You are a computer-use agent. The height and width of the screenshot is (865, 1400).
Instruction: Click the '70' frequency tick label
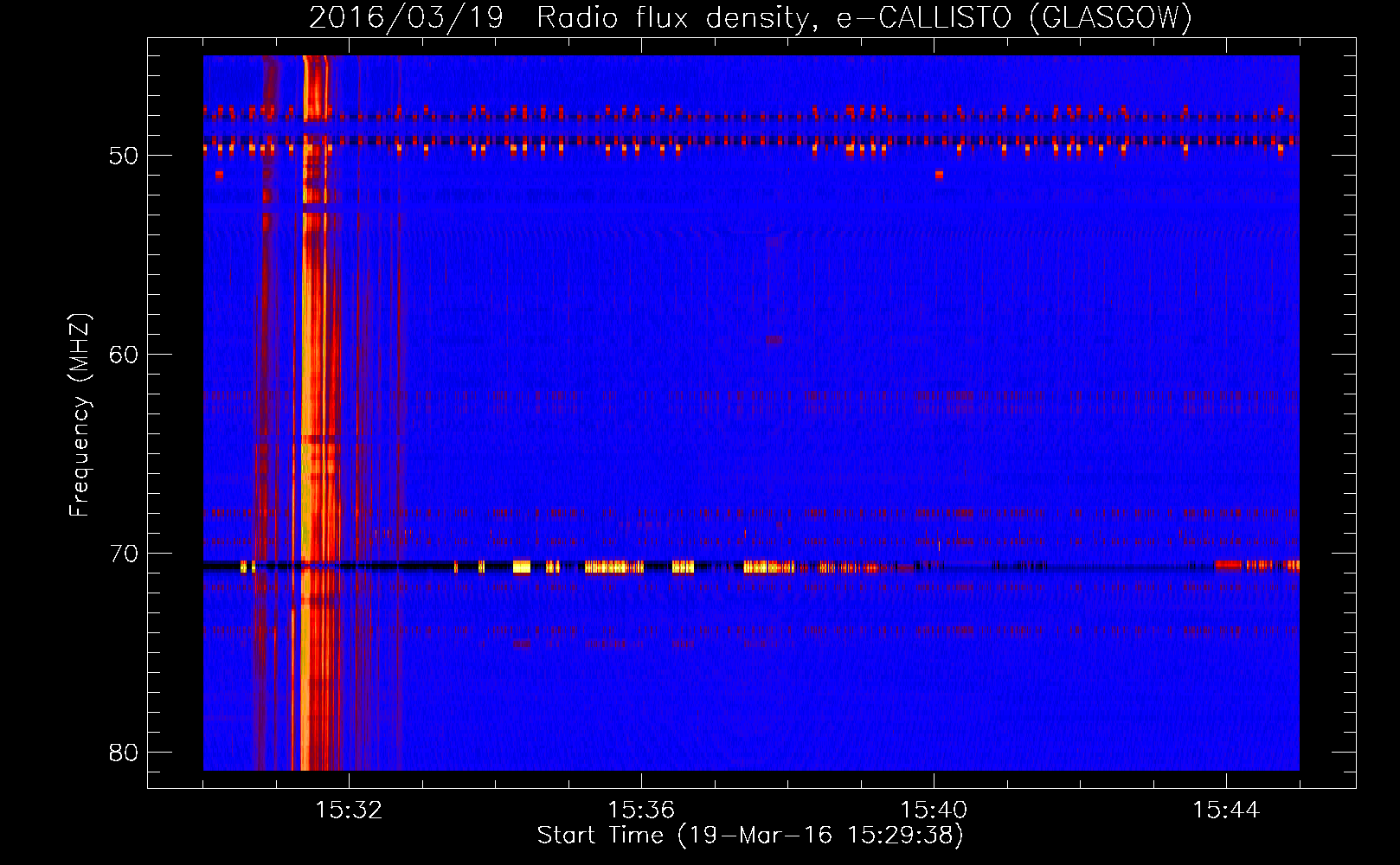tap(124, 554)
